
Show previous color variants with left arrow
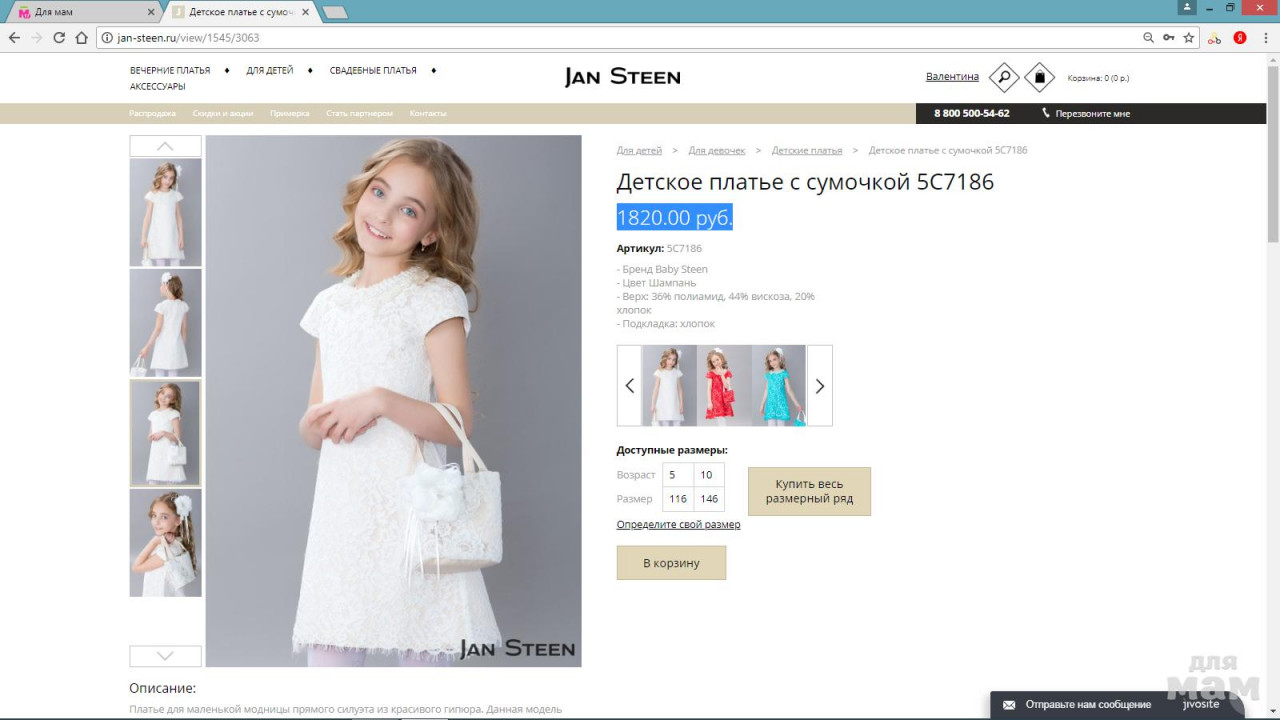point(629,386)
